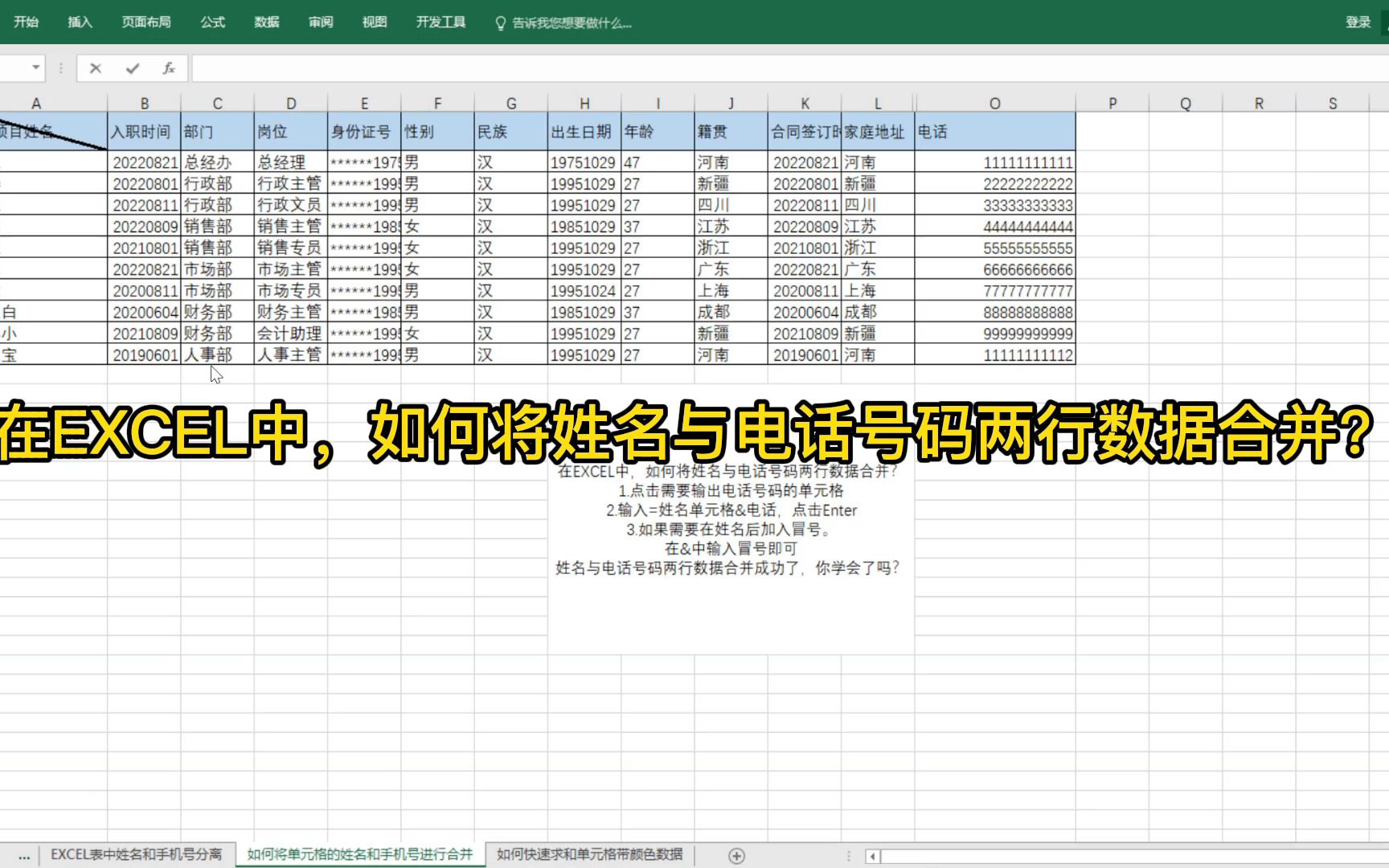Click the age cell 47
The height and width of the screenshot is (868, 1389).
(x=658, y=162)
